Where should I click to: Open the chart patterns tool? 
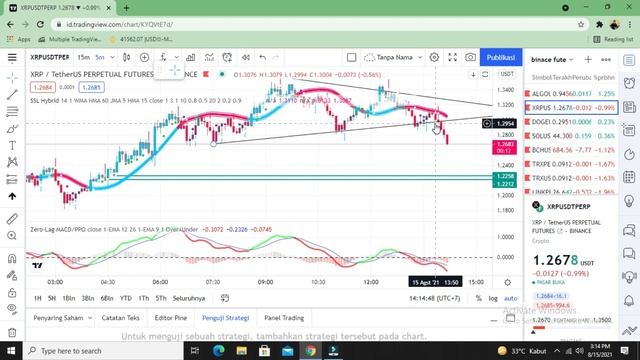(x=12, y=162)
